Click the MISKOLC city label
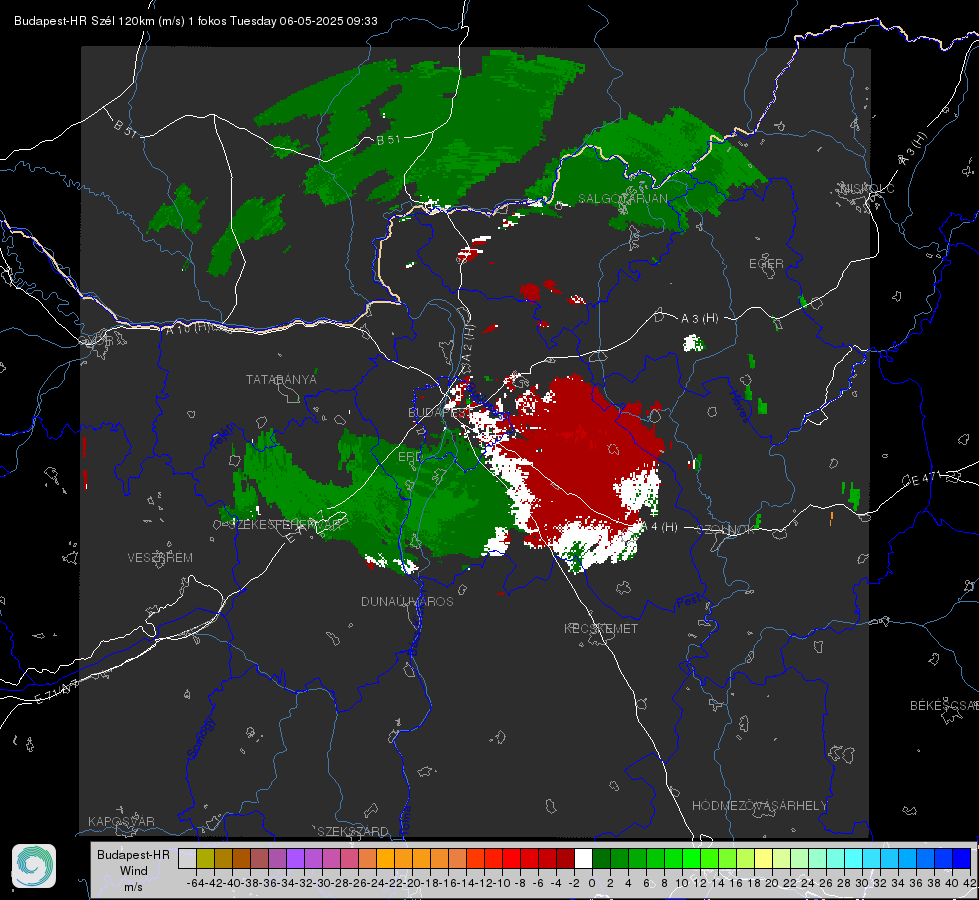 [868, 188]
